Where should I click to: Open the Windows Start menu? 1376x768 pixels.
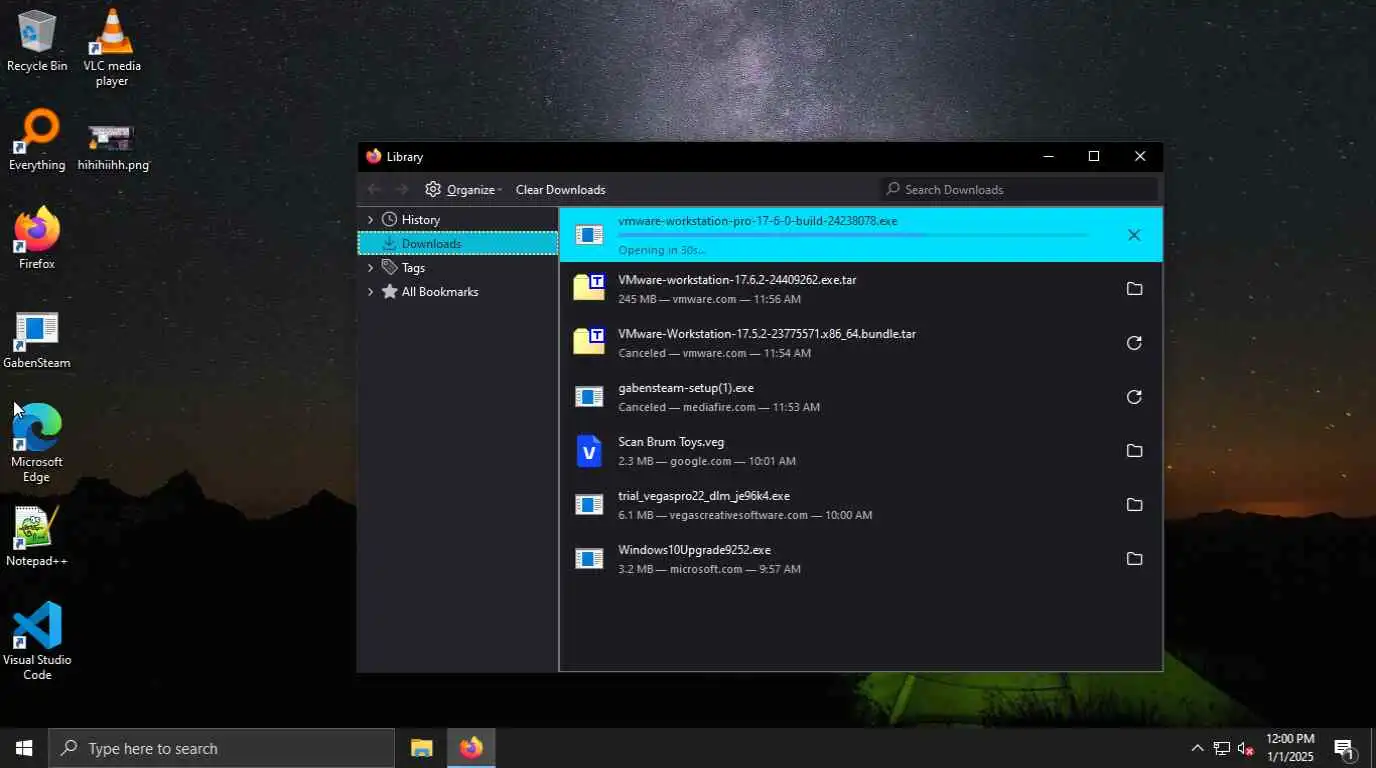coord(24,748)
